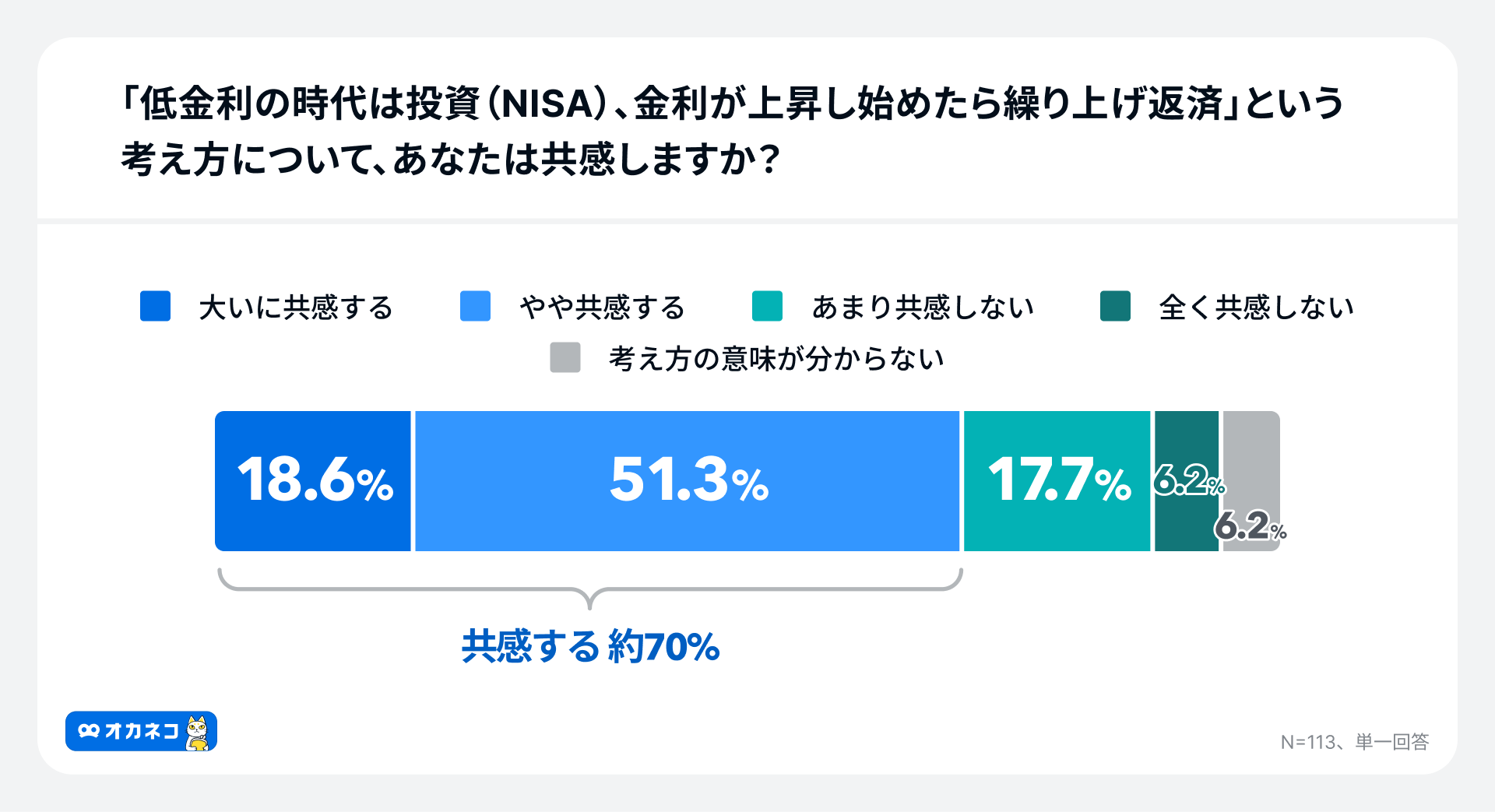Select the 全く共感しない legend text
This screenshot has height=812, width=1495.
pyautogui.click(x=1256, y=308)
